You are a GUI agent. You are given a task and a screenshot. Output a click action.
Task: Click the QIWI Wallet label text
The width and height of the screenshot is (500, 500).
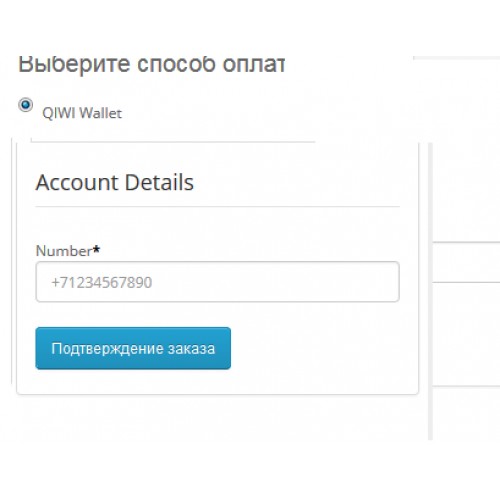coord(82,113)
